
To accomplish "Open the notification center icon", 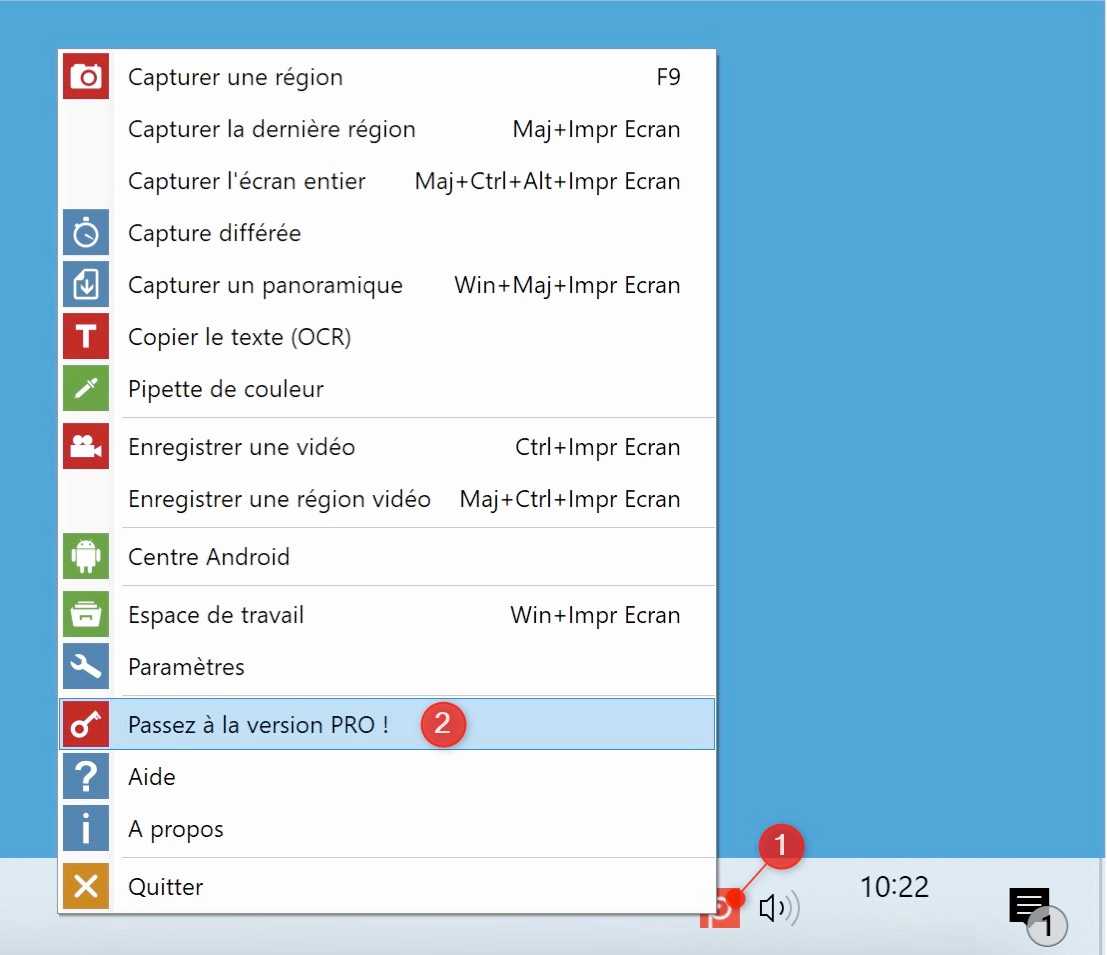I will pyautogui.click(x=1029, y=905).
